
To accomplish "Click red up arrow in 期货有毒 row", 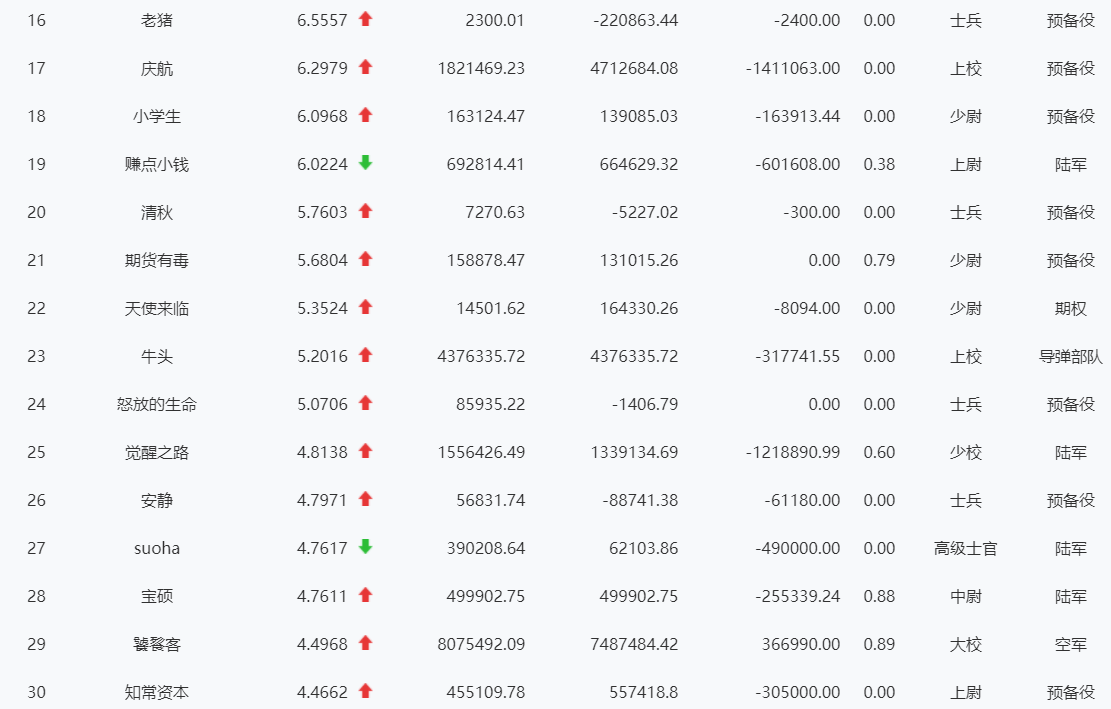I will 366,259.
